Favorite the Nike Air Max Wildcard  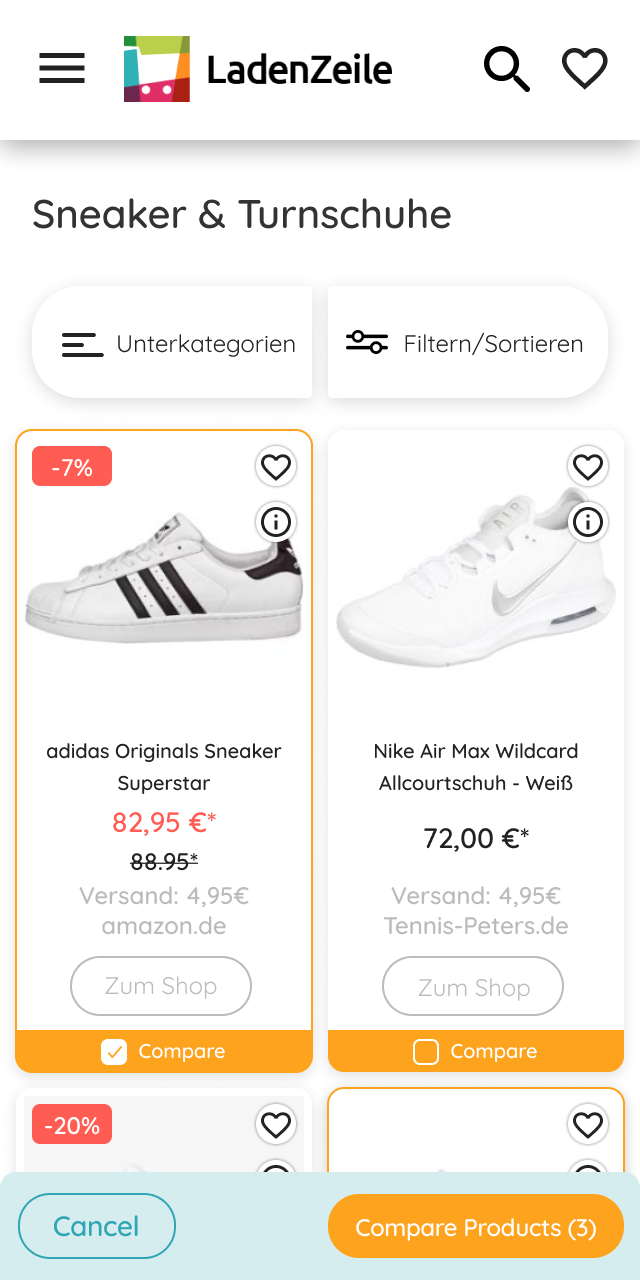point(587,466)
